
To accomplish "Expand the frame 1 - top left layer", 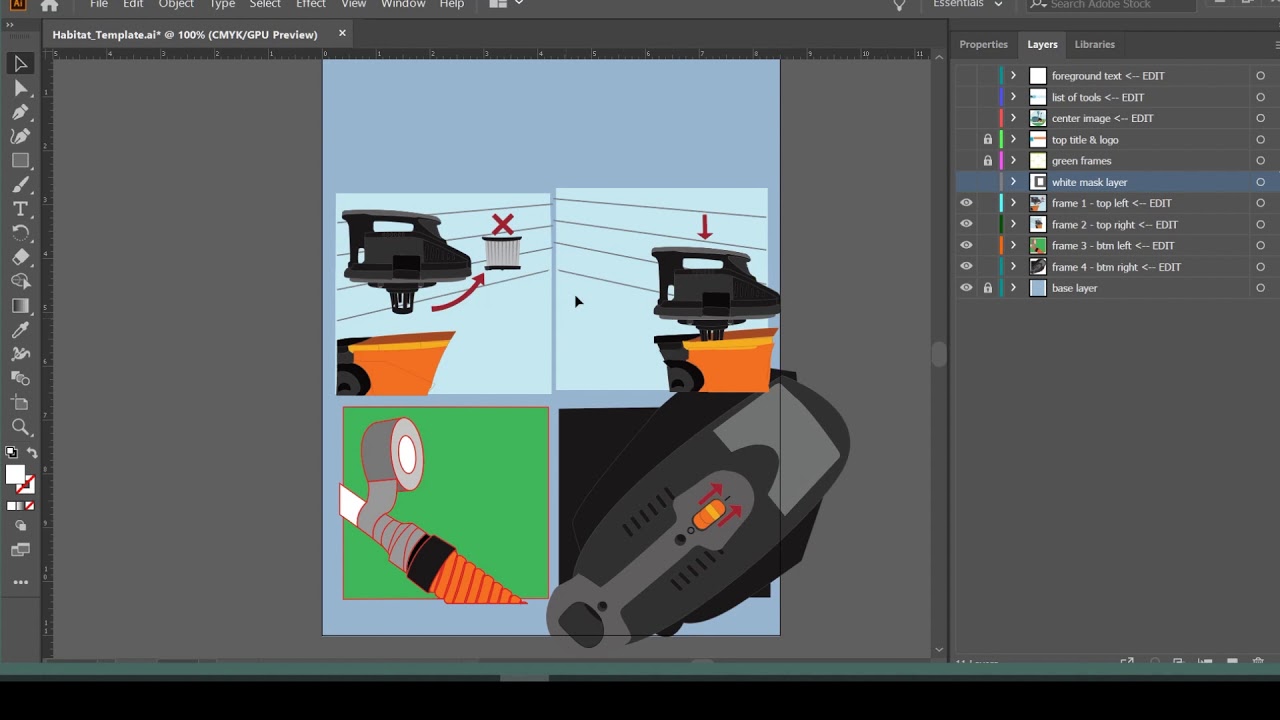I will [x=1013, y=203].
